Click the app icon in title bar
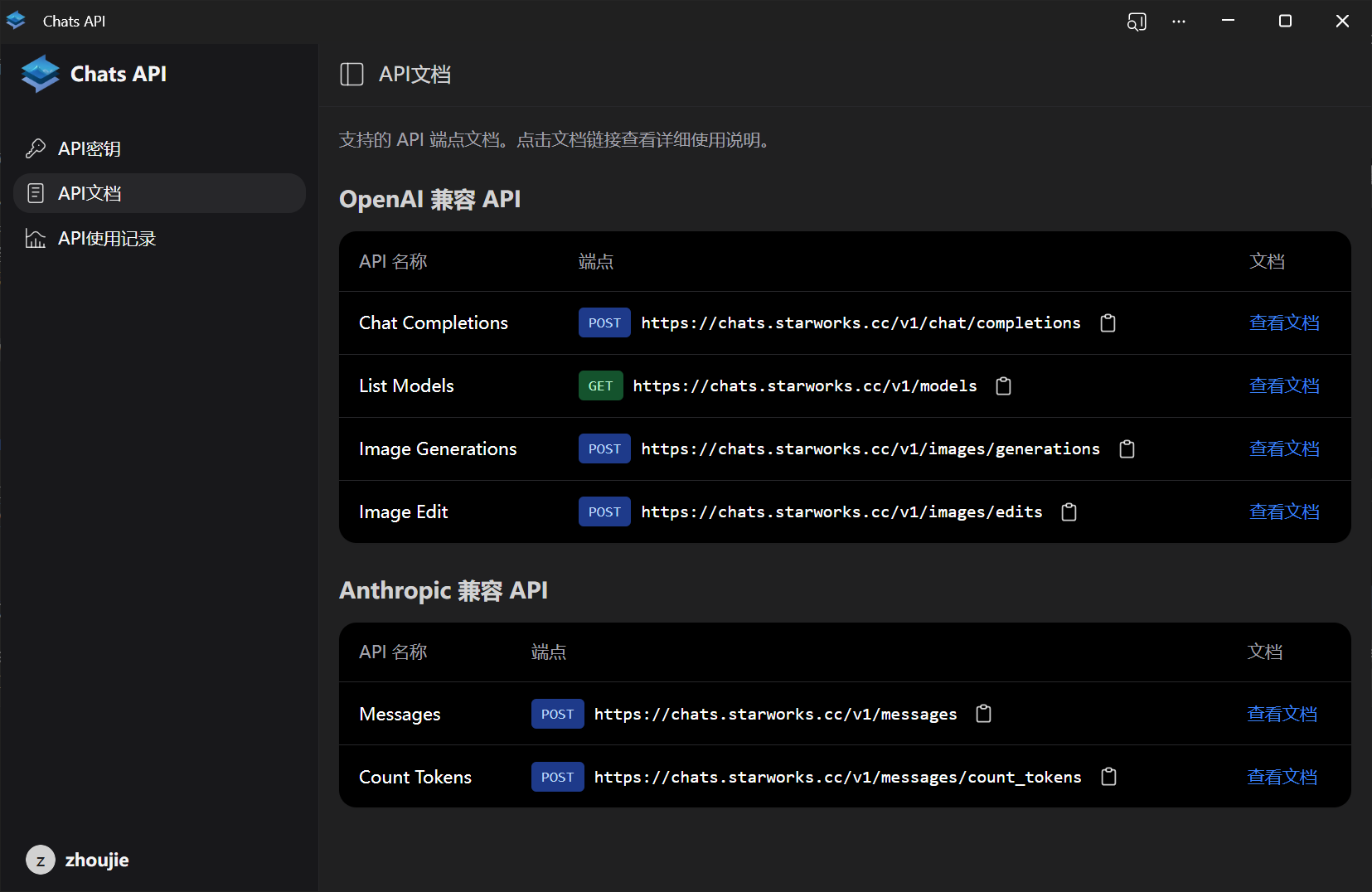The width and height of the screenshot is (1372, 892). (x=16, y=21)
